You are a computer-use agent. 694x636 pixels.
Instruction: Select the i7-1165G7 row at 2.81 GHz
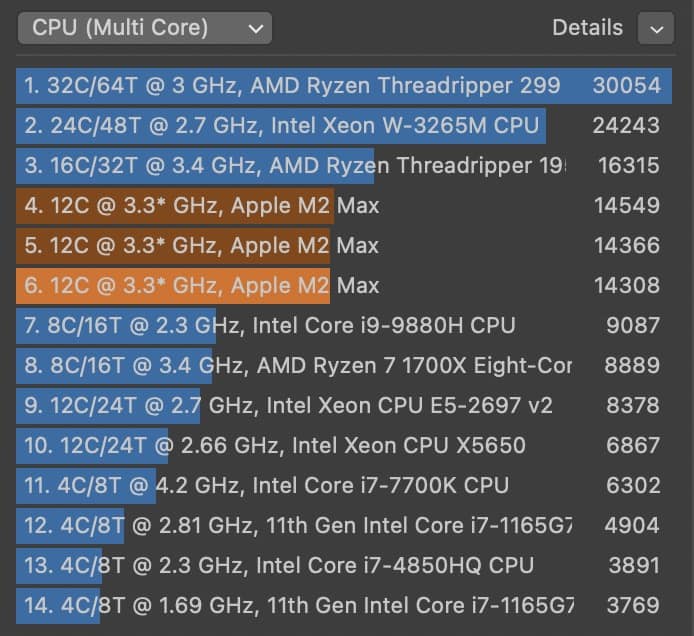(344, 526)
